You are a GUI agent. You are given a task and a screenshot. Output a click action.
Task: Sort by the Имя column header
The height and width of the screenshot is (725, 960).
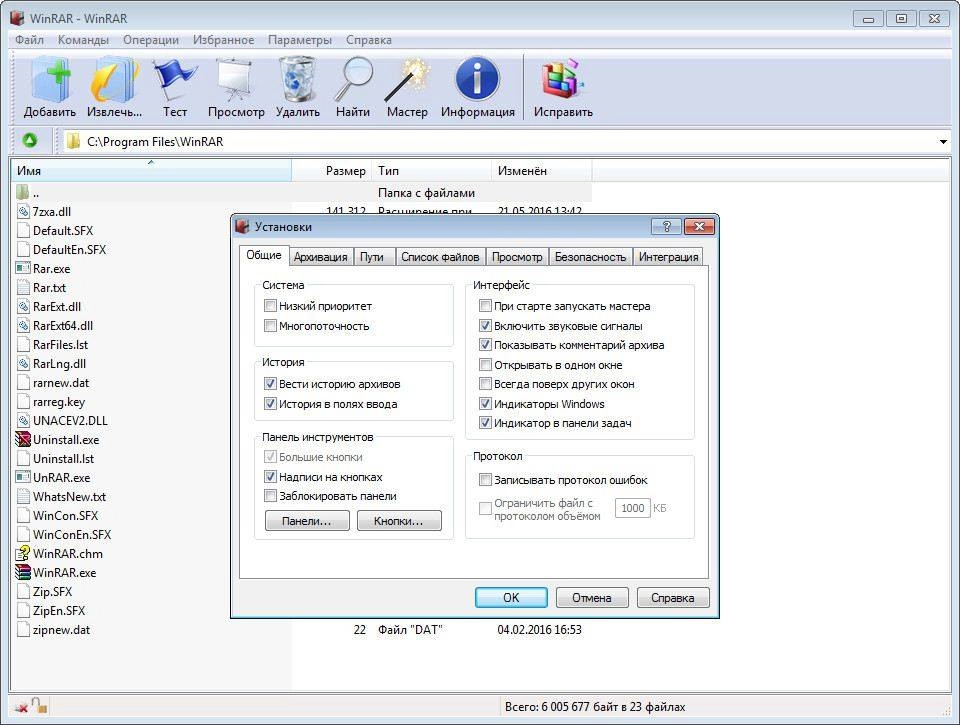151,170
